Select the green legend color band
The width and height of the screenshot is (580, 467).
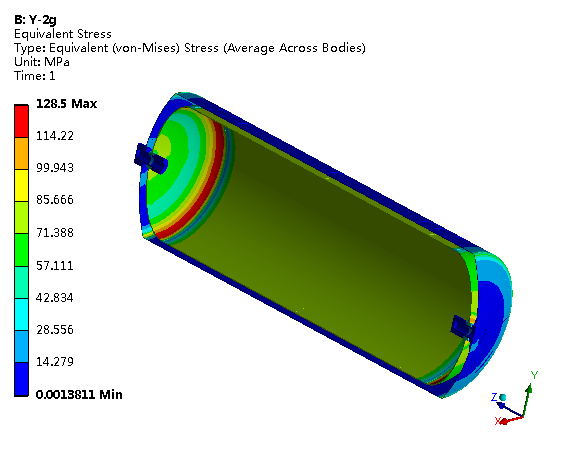21,250
